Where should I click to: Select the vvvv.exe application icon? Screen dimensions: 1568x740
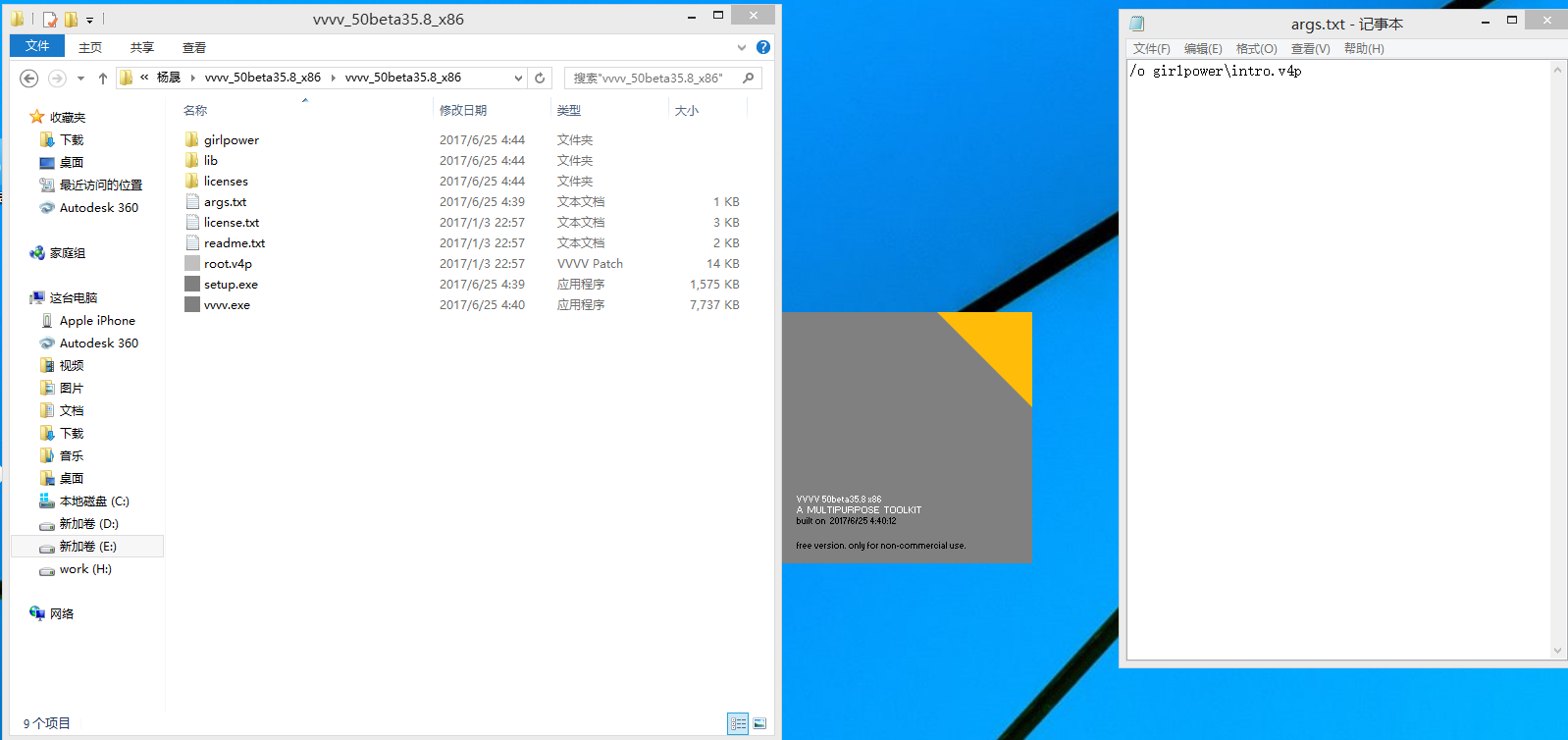pyautogui.click(x=192, y=305)
